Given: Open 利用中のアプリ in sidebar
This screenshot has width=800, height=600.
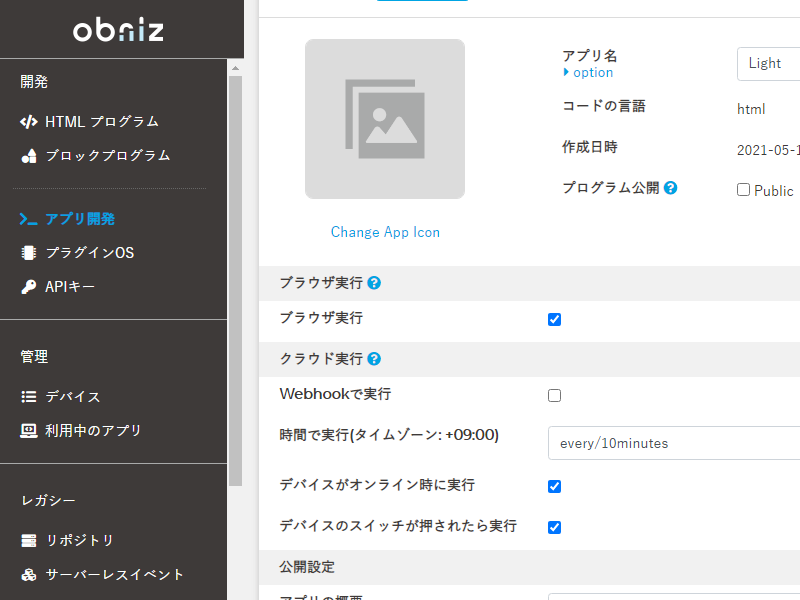Looking at the screenshot, I should pos(93,431).
